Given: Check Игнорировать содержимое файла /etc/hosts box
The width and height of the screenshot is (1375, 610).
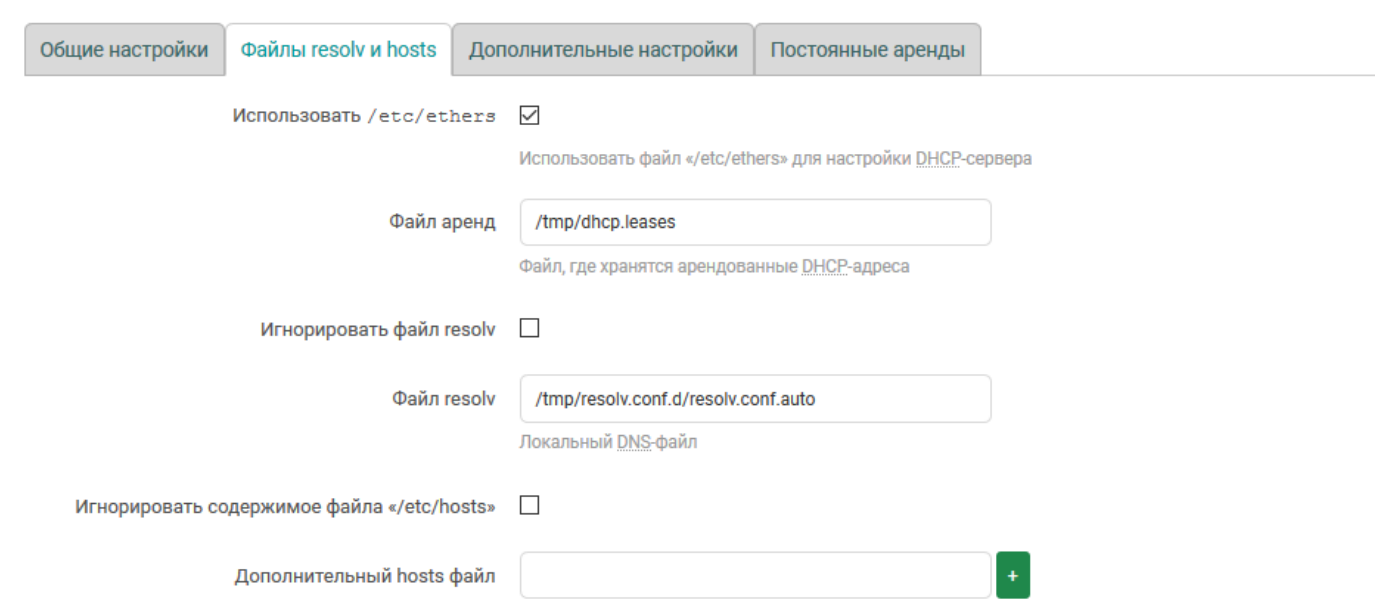Looking at the screenshot, I should [x=530, y=505].
